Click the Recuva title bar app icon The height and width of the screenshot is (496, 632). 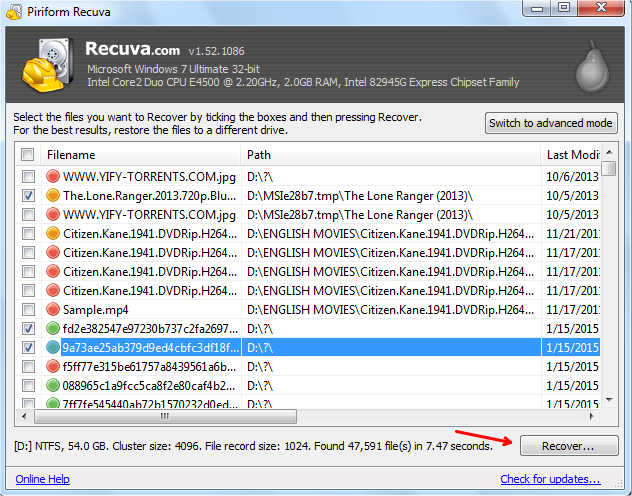tap(14, 12)
